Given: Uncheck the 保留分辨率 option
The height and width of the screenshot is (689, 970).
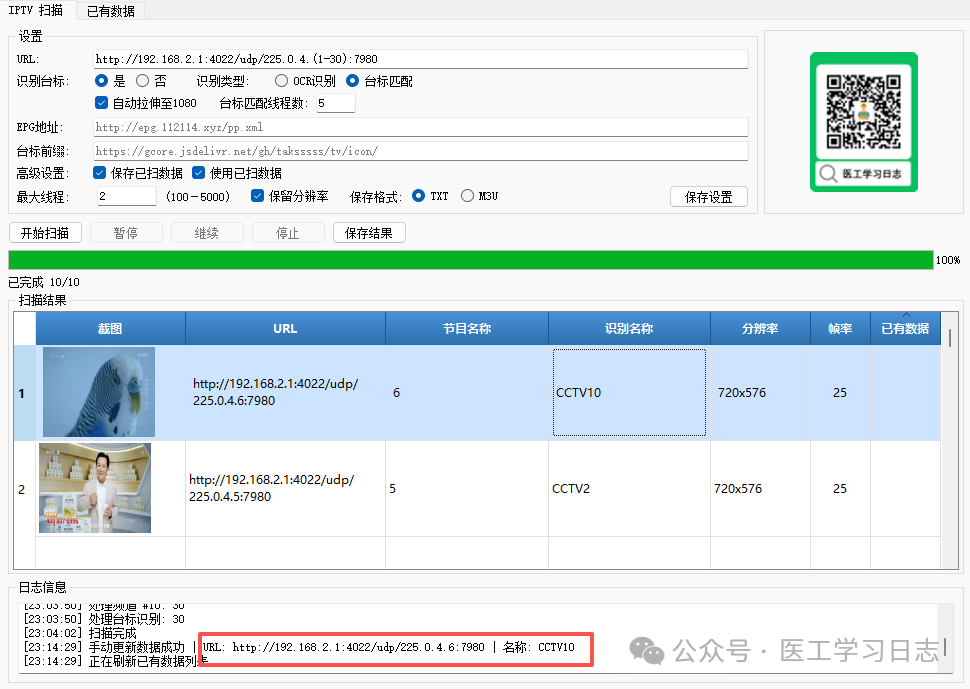Looking at the screenshot, I should [258, 196].
